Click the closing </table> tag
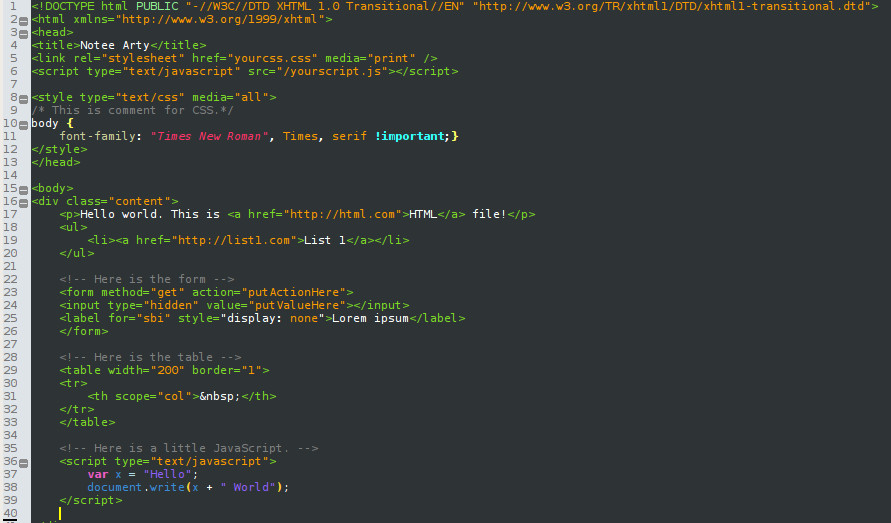This screenshot has width=891, height=523. click(88, 422)
